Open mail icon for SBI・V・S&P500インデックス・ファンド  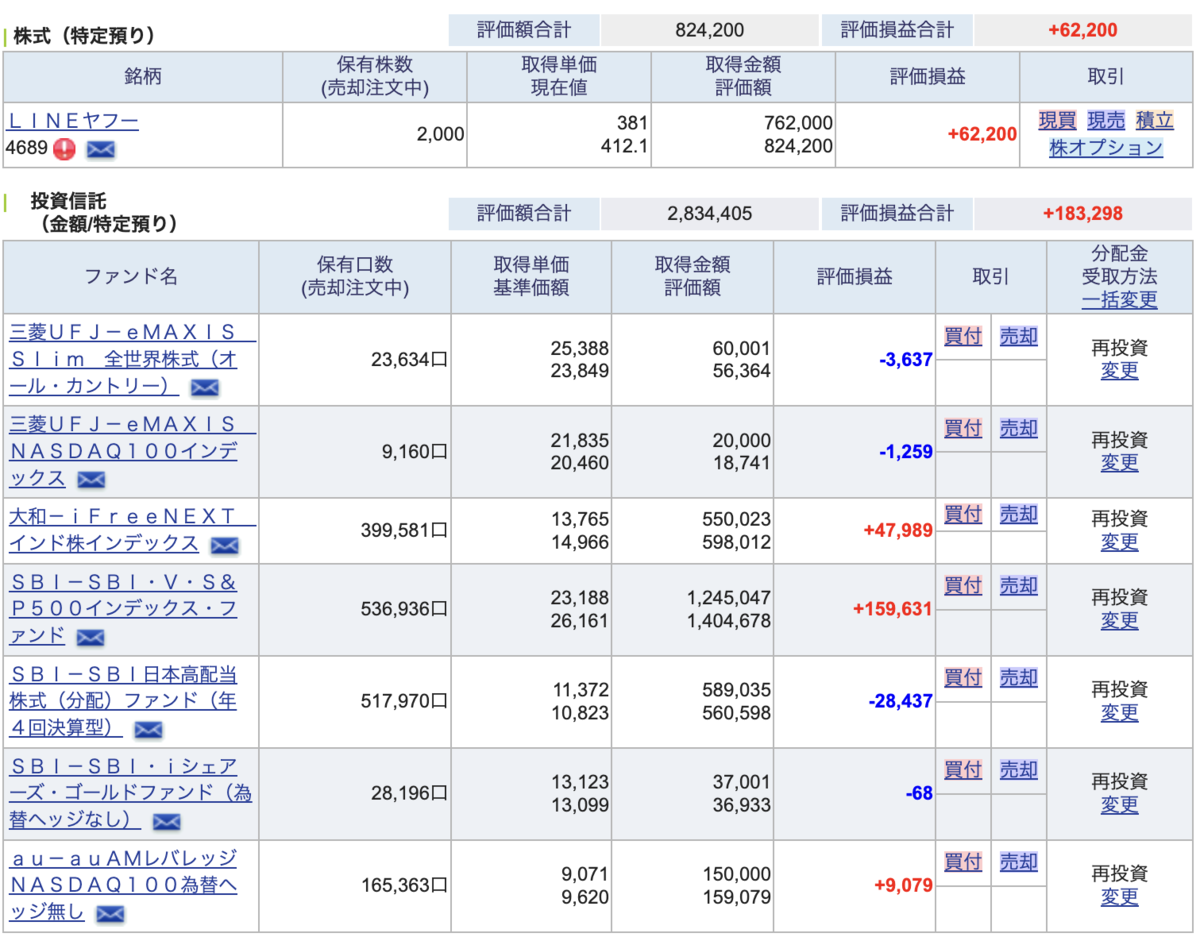click(x=91, y=637)
